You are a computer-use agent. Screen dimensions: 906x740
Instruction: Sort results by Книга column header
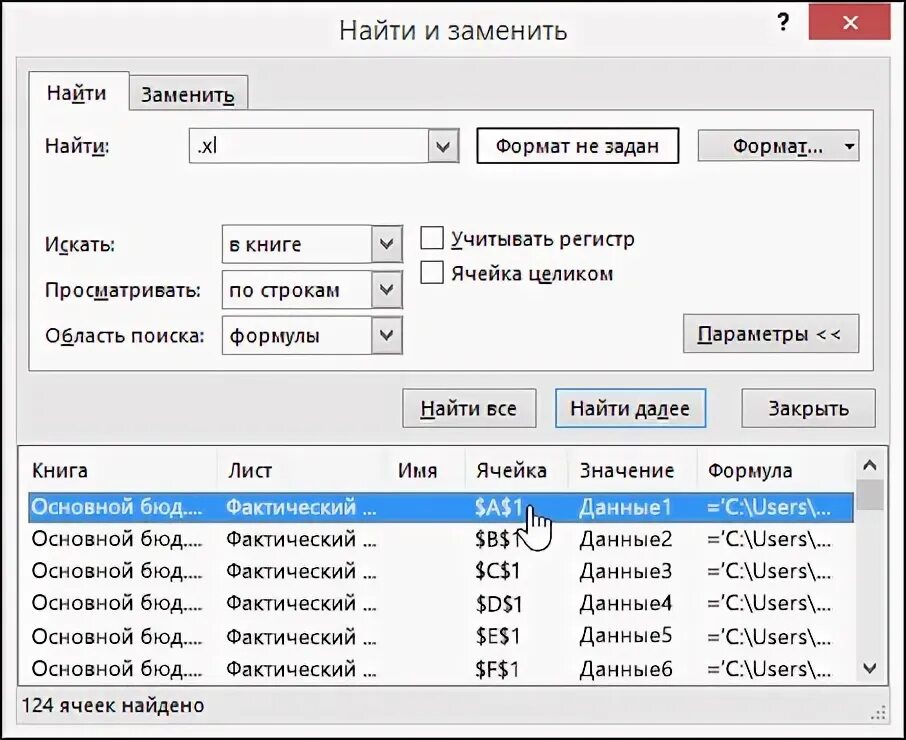(122, 470)
